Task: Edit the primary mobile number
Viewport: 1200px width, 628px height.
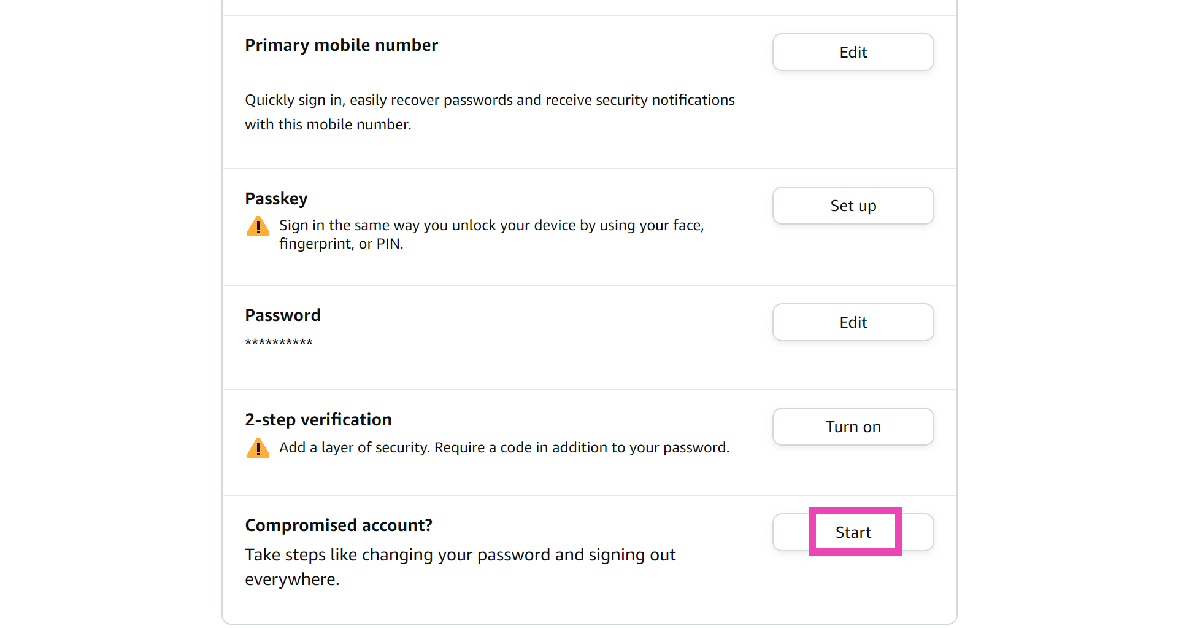Action: (x=853, y=52)
